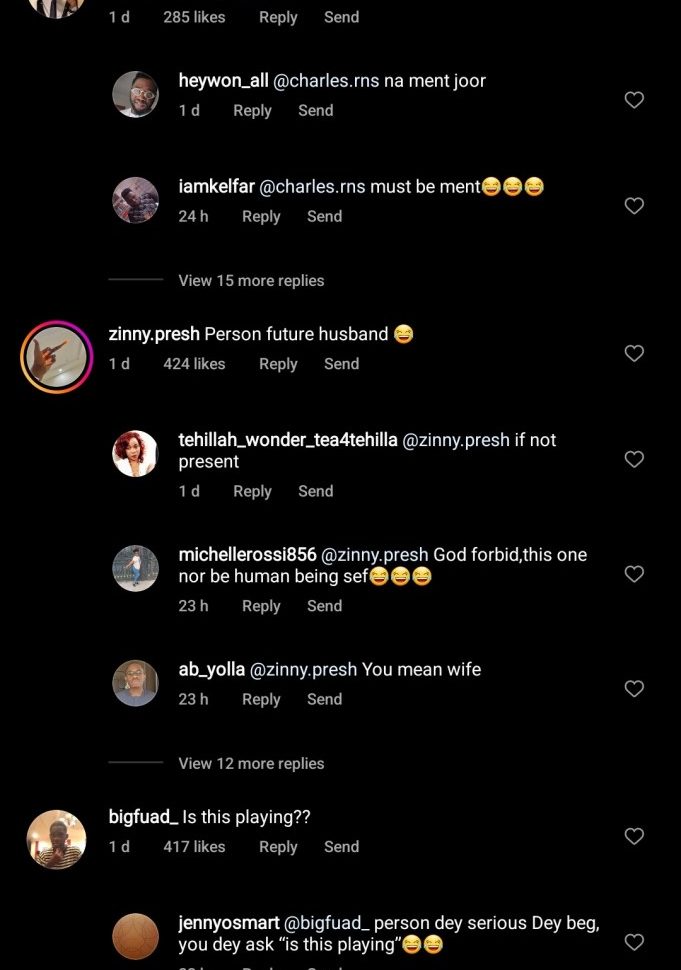Open michellerossi856's profile via username
681x970 pixels.
pyautogui.click(x=247, y=555)
